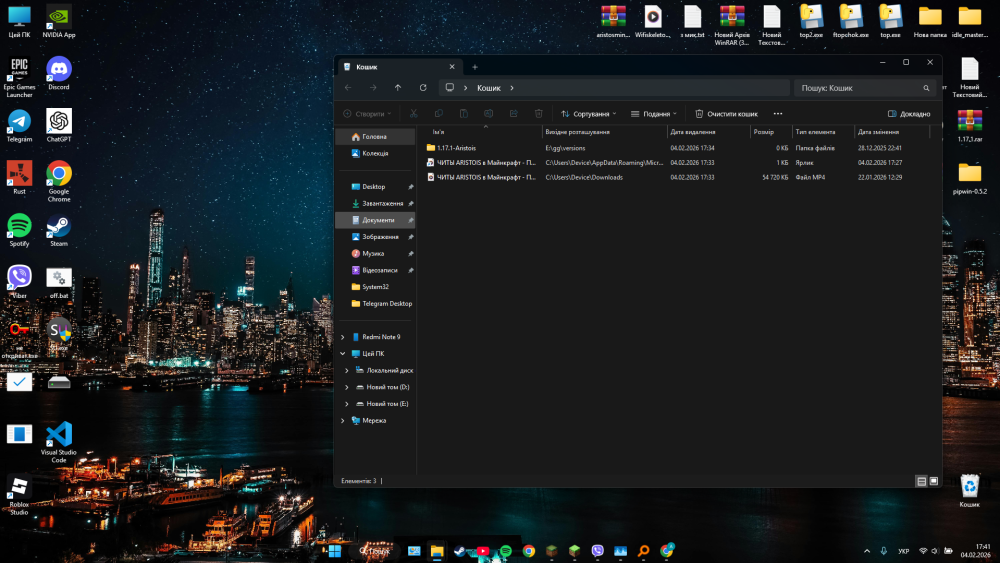Click the Paste clipboard icon in the toolbar

click(x=464, y=113)
